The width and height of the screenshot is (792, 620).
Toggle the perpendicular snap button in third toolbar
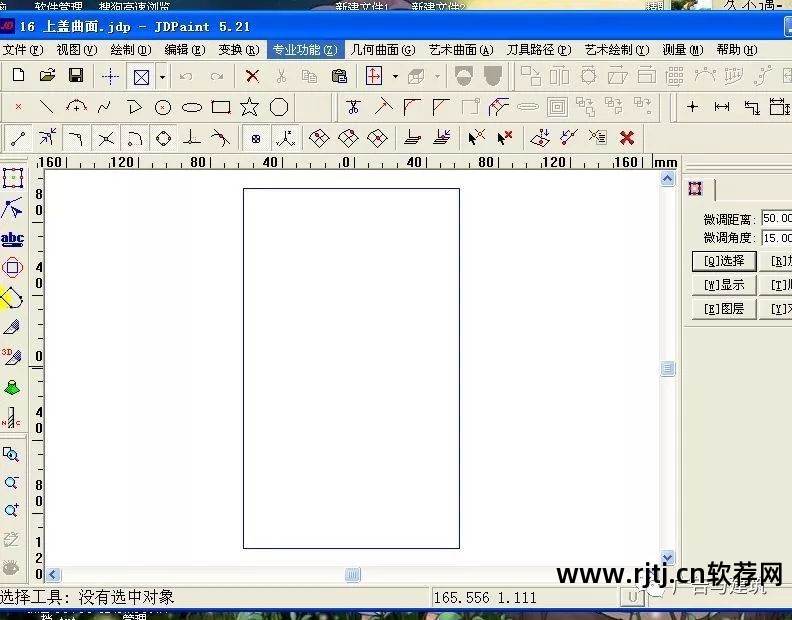tap(191, 138)
